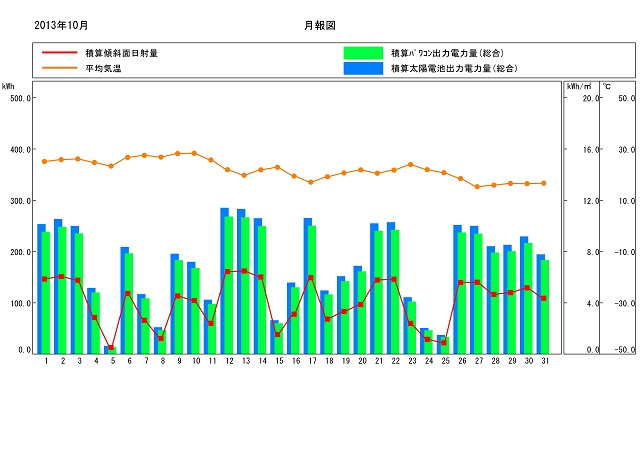Click the -50.0 tick on temperature axis
This screenshot has height=452, width=640.
click(625, 350)
